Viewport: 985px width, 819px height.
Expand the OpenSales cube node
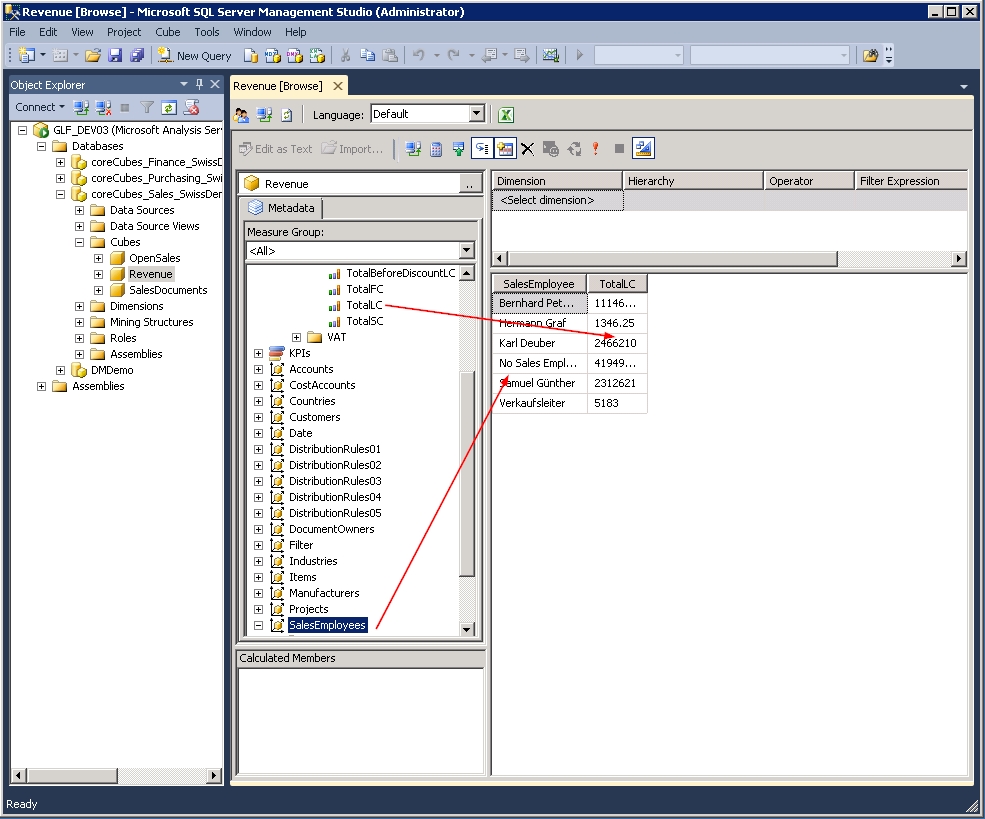click(99, 258)
